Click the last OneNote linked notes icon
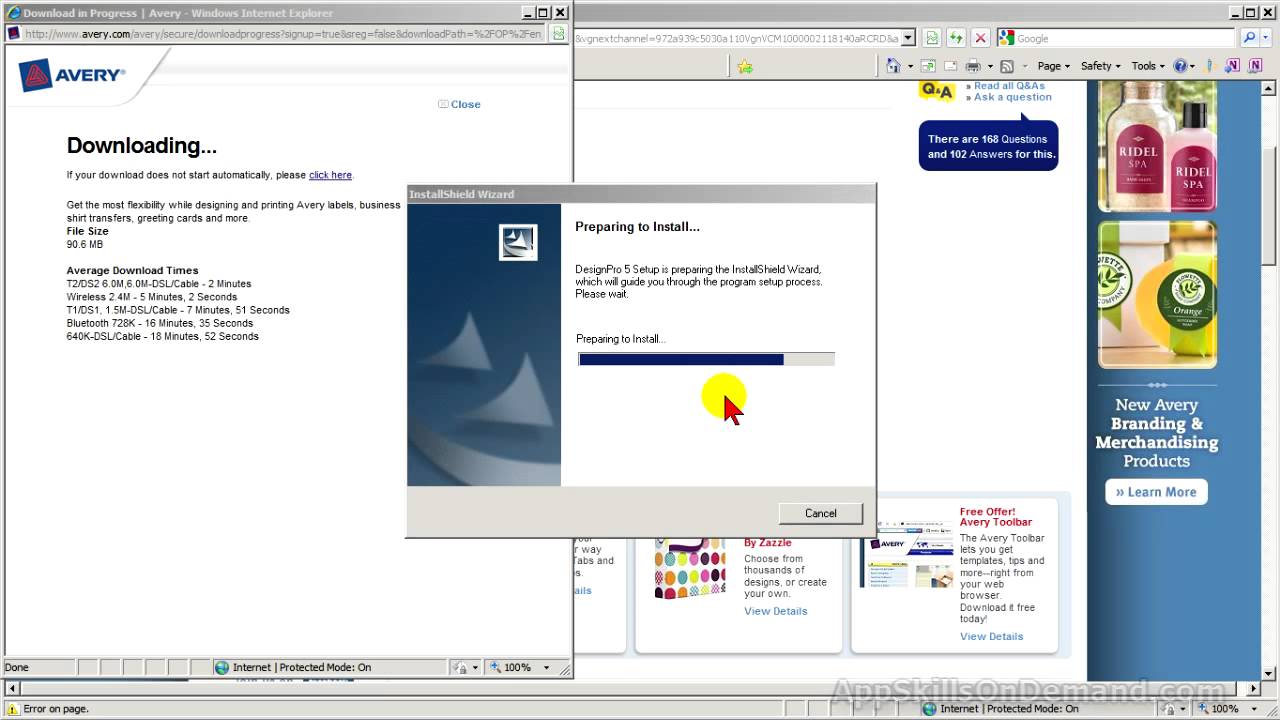Viewport: 1280px width, 720px height. point(1256,65)
